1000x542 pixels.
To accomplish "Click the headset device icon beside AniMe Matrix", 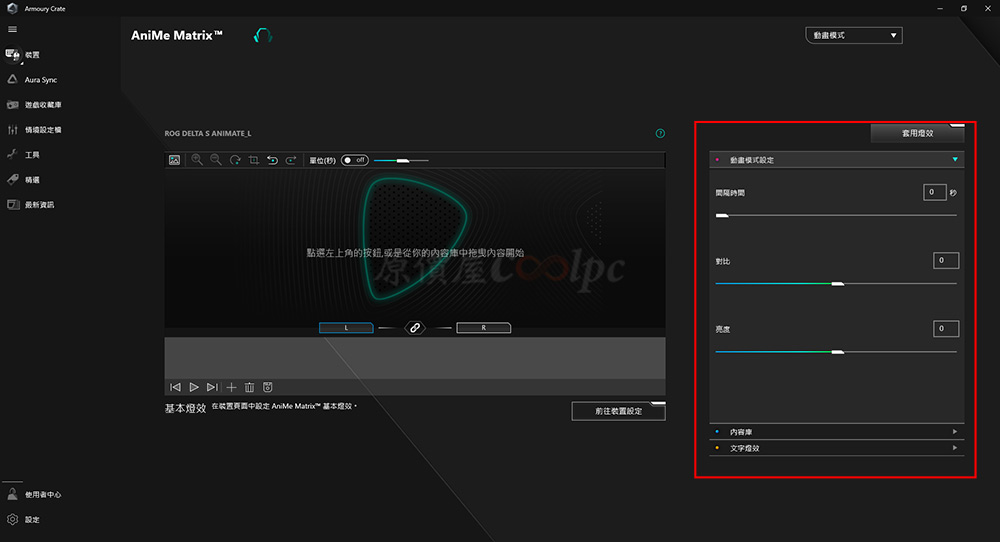I will (263, 36).
